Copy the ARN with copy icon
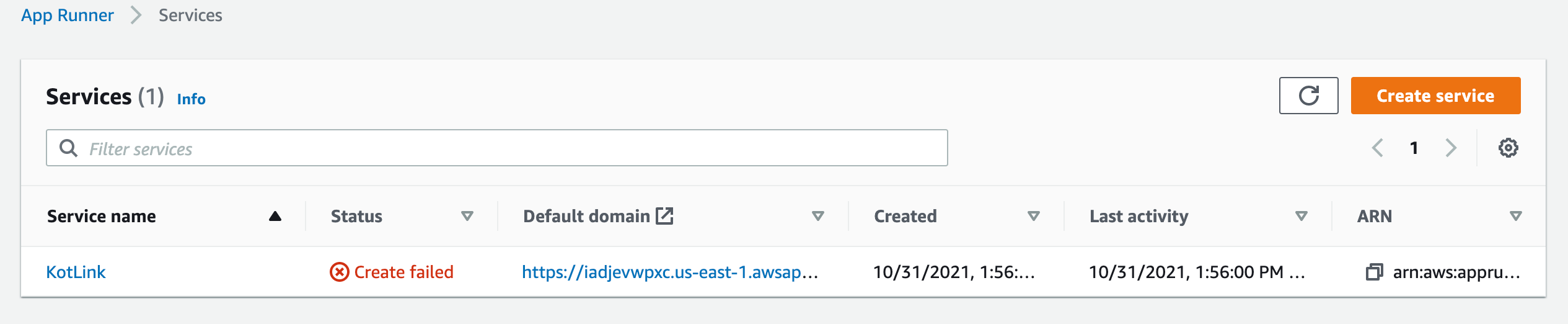1568x324 pixels. (1374, 272)
